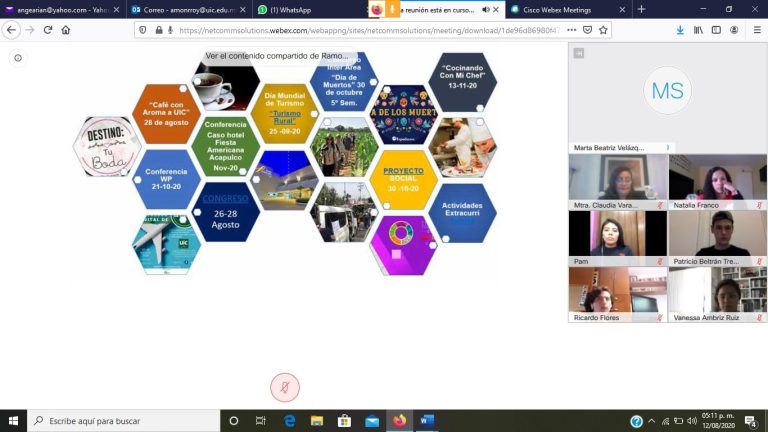768x432 pixels.
Task: Reload the page in Firefox
Action: [46, 30]
